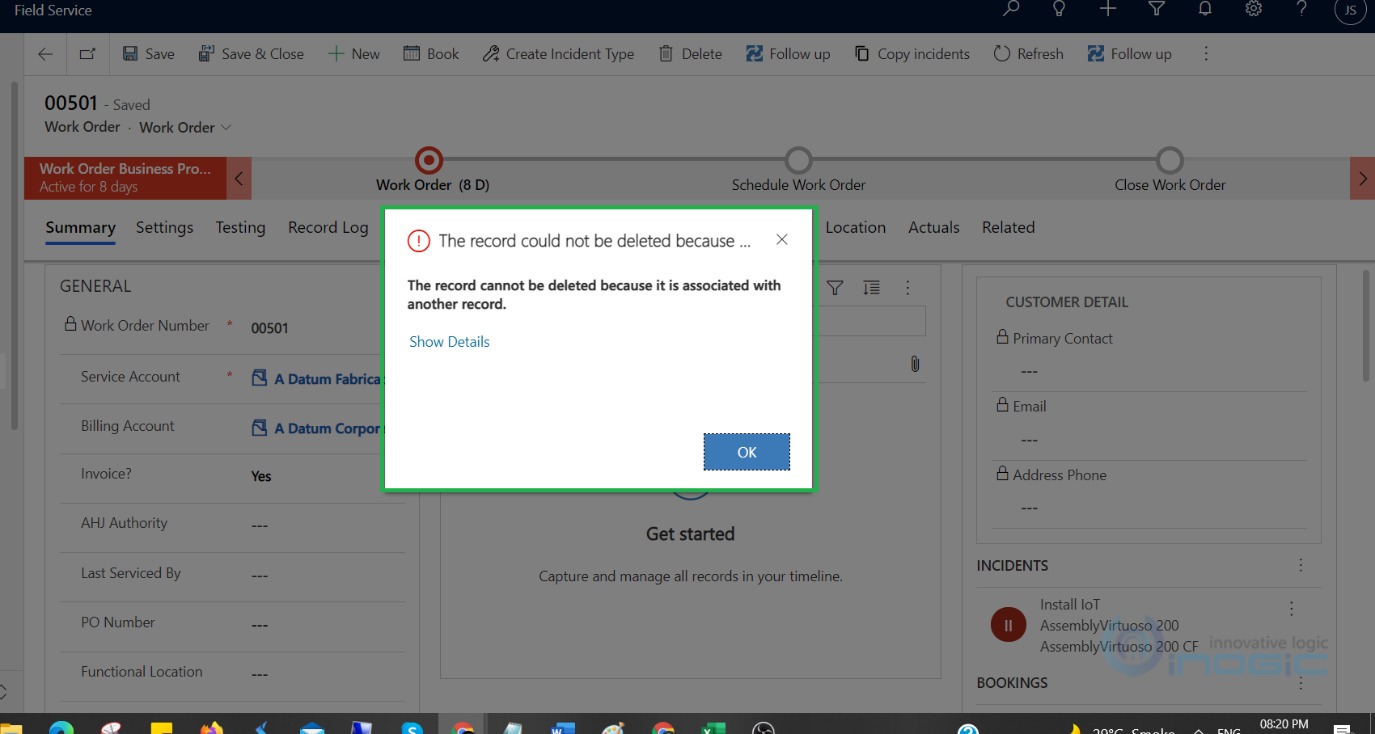The height and width of the screenshot is (734, 1375).
Task: Click the timeline attachment paperclip icon
Action: [914, 364]
